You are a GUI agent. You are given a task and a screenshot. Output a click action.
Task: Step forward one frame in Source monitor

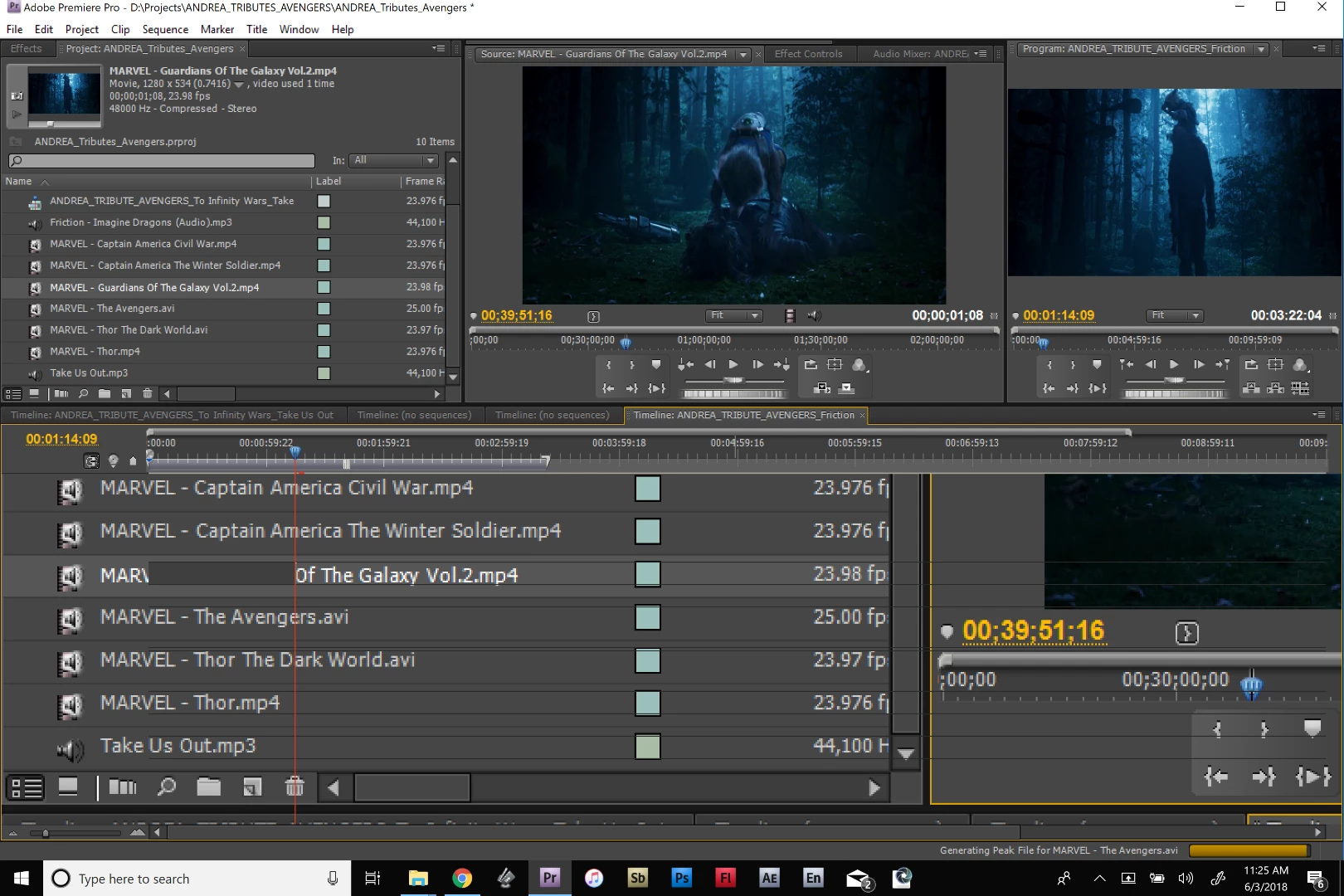point(757,364)
